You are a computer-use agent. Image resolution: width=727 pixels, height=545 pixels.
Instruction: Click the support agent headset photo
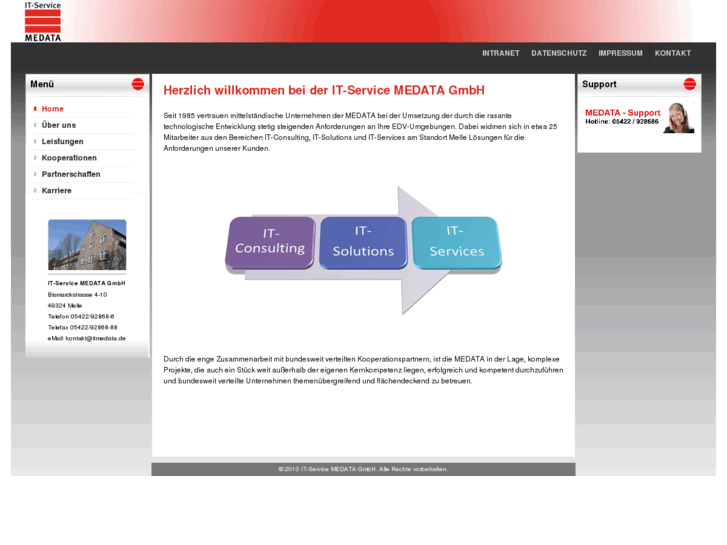[679, 118]
